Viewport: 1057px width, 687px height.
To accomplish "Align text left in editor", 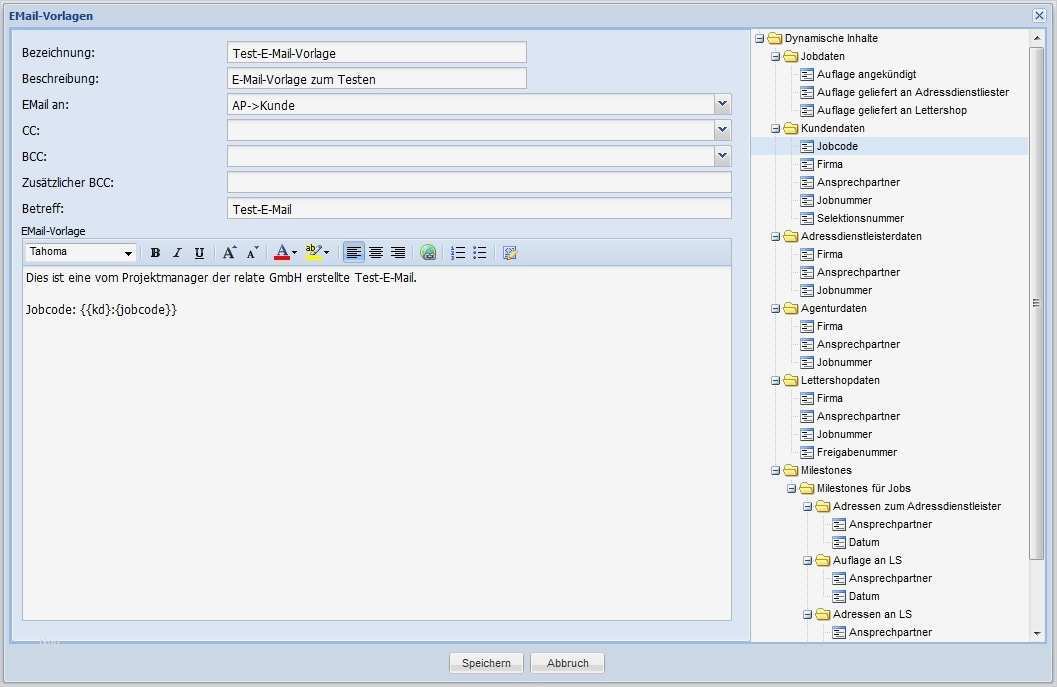I will (x=354, y=253).
